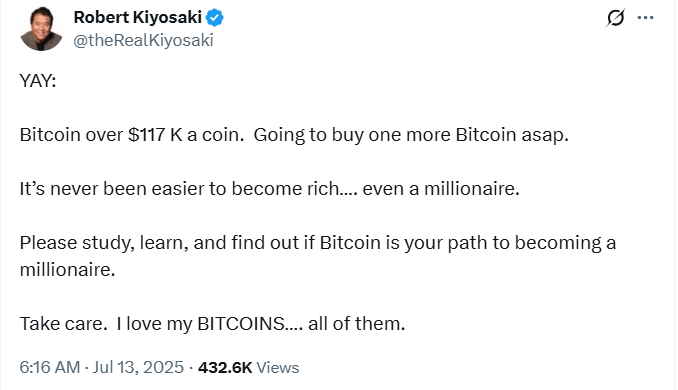Click 'Please study, learn, and find out' line
Image resolution: width=678 pixels, height=390 pixels.
318,243
